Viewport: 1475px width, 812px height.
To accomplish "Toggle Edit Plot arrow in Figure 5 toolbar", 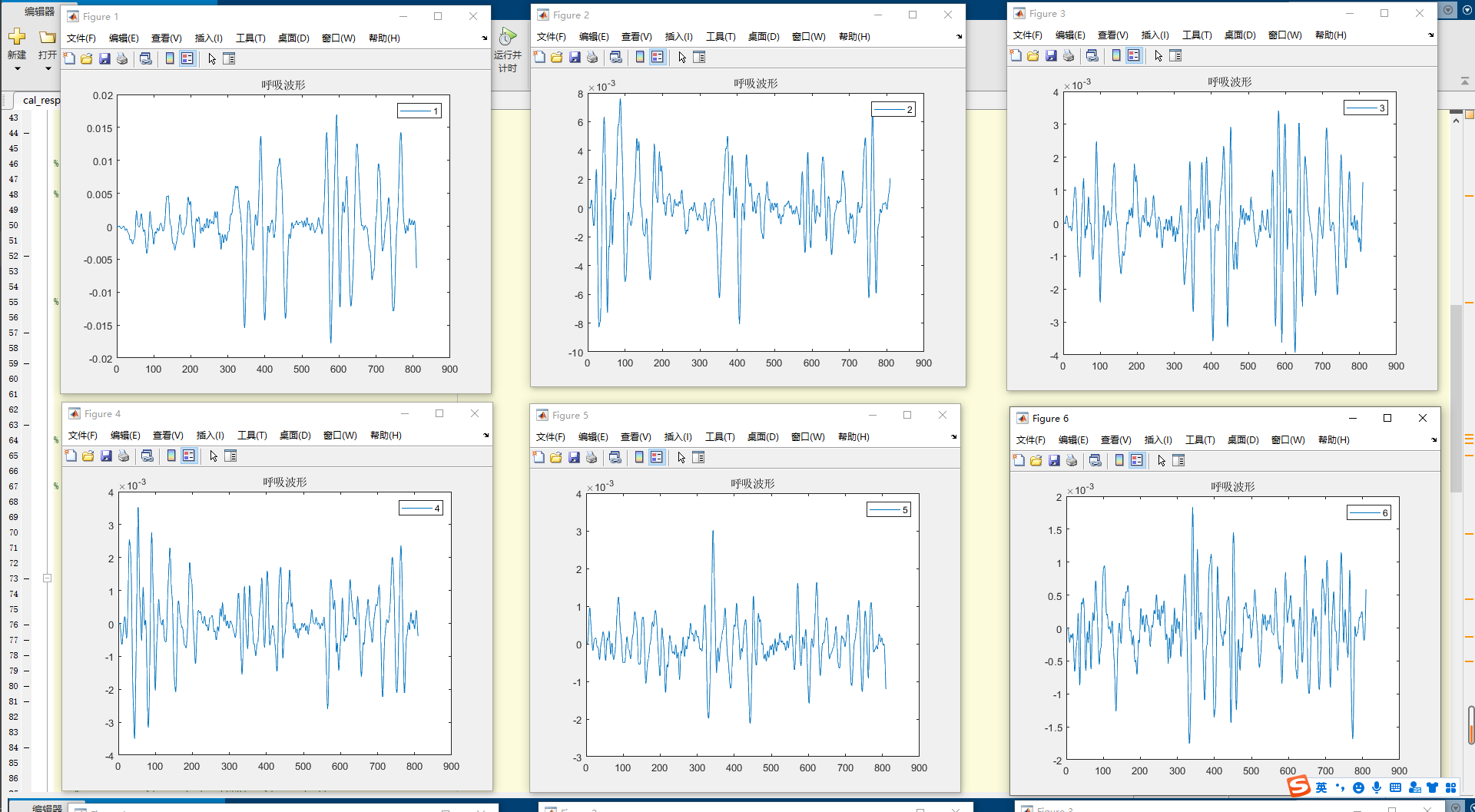I will tap(681, 457).
